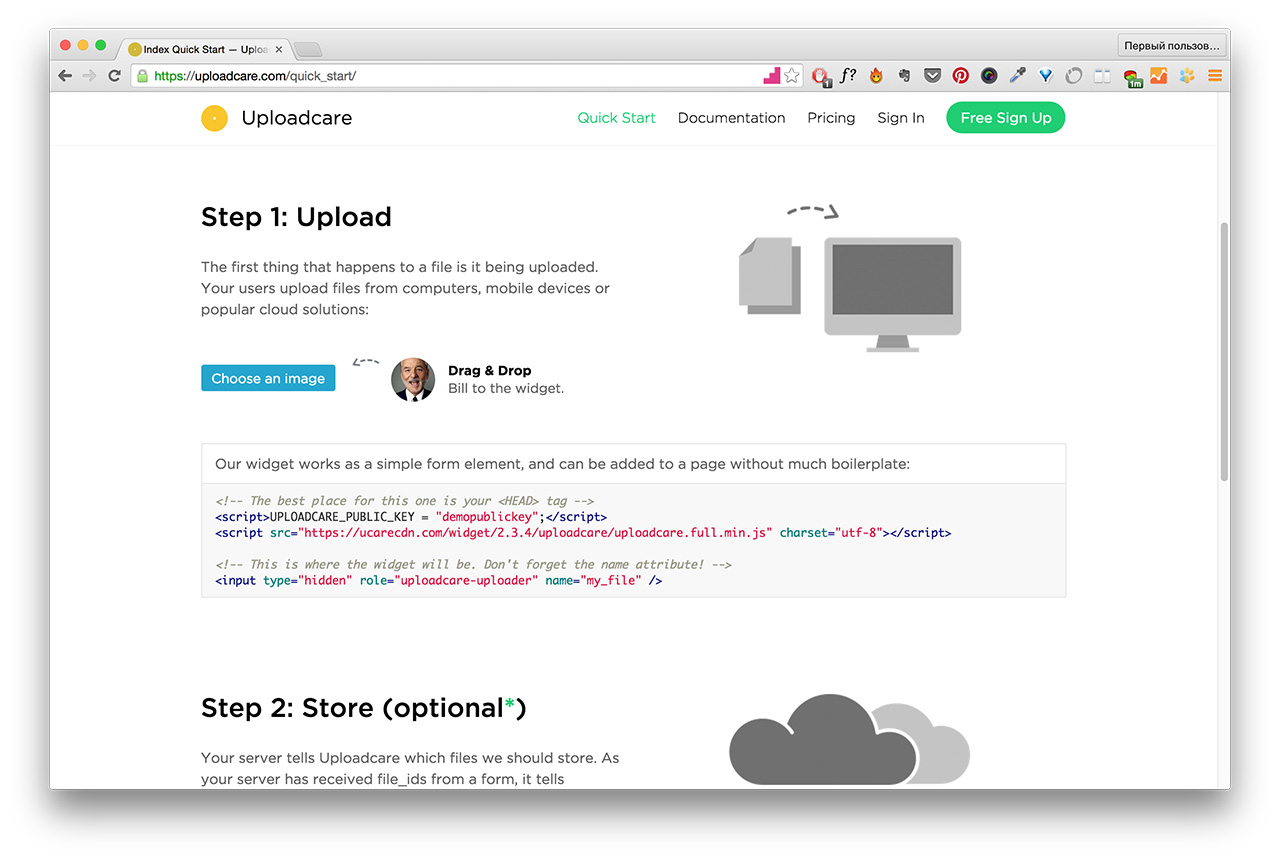Viewport: 1280px width, 860px height.
Task: Open the Chrome hamburger menu
Action: coord(1215,75)
